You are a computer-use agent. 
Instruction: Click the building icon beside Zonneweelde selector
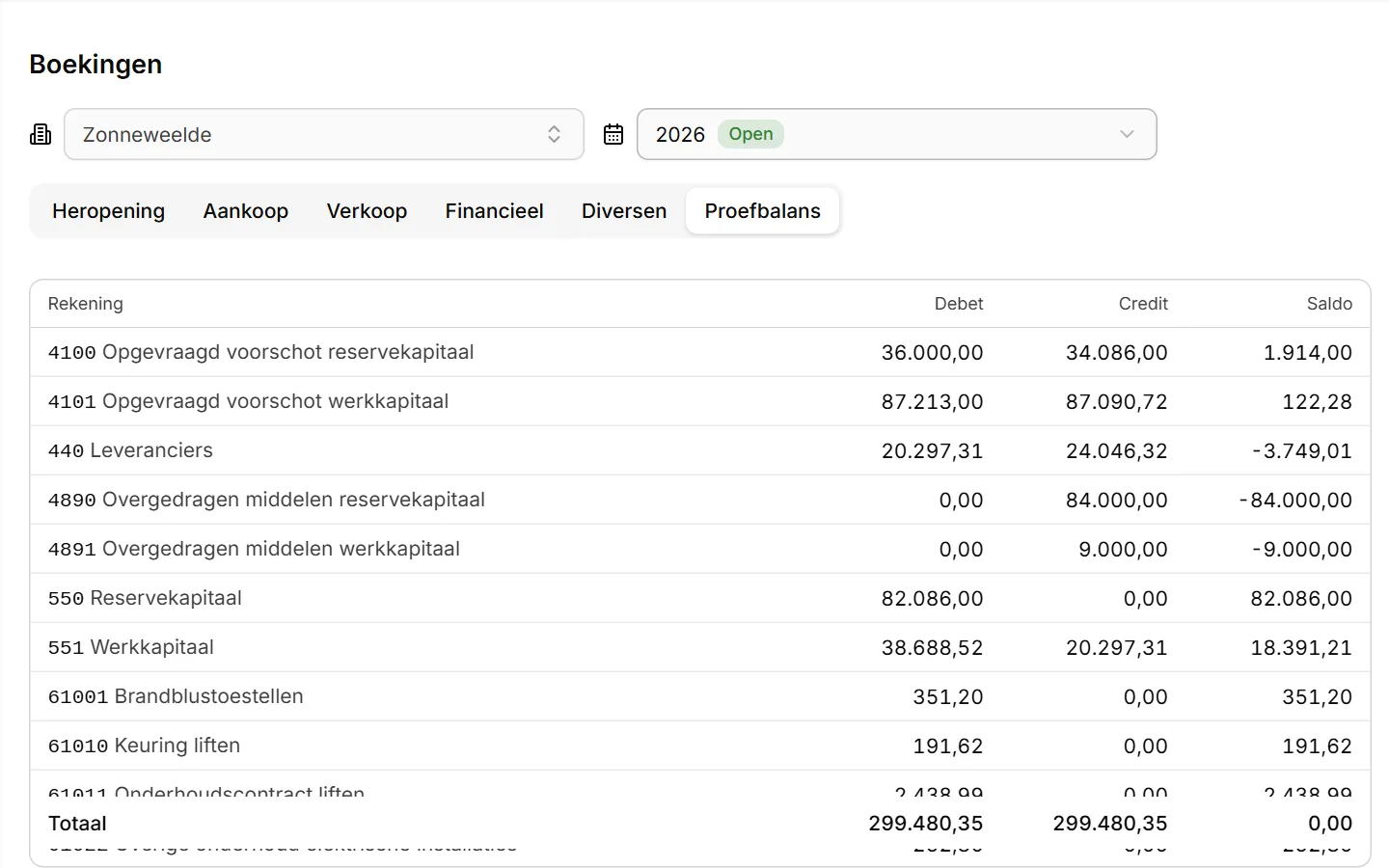click(x=41, y=134)
